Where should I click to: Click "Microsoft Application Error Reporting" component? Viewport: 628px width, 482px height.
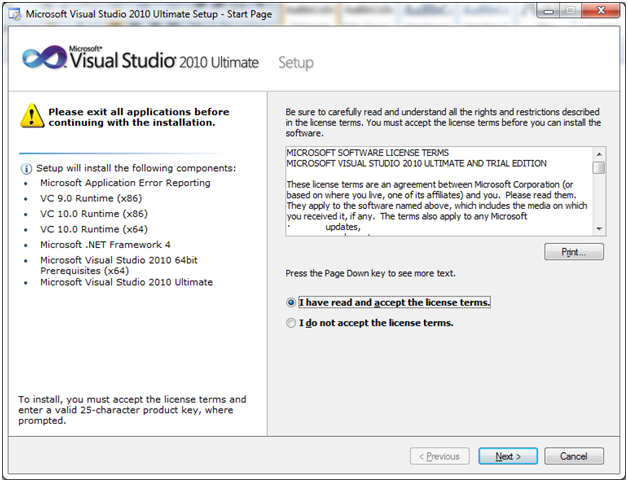(125, 183)
